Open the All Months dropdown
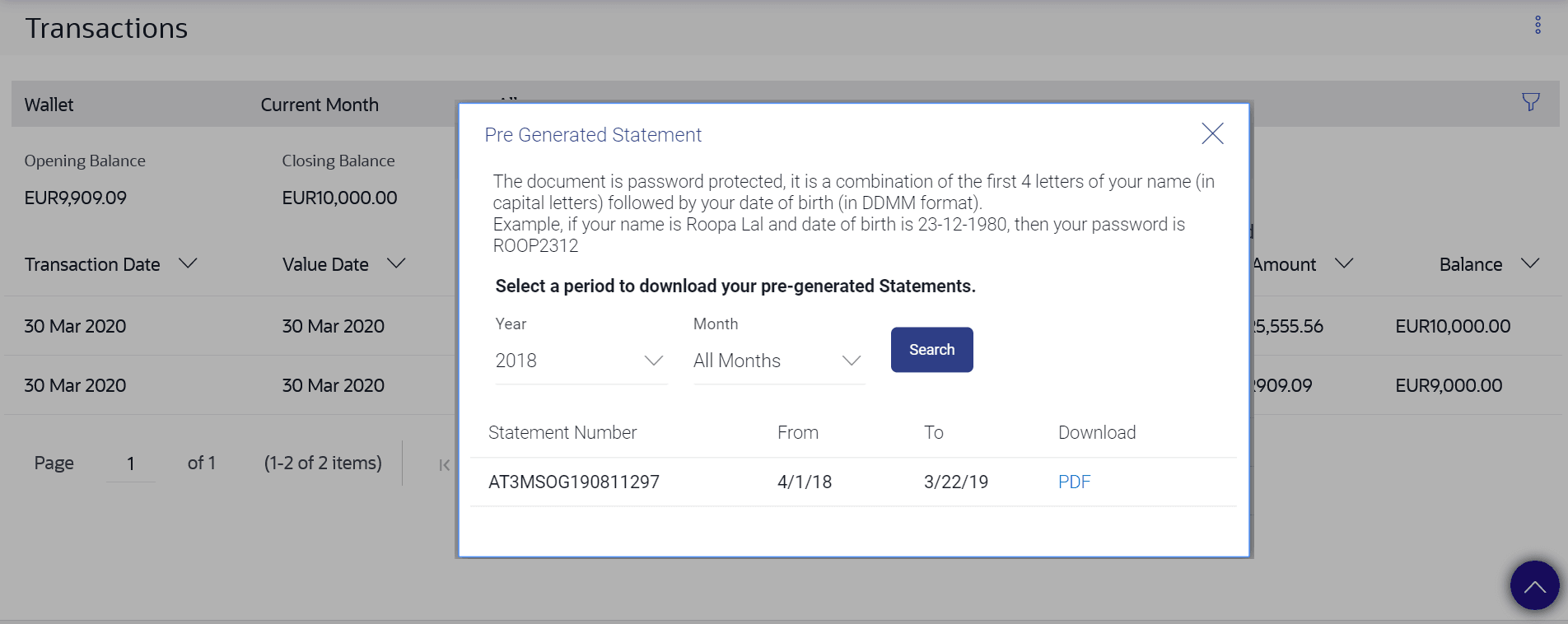 click(x=851, y=361)
